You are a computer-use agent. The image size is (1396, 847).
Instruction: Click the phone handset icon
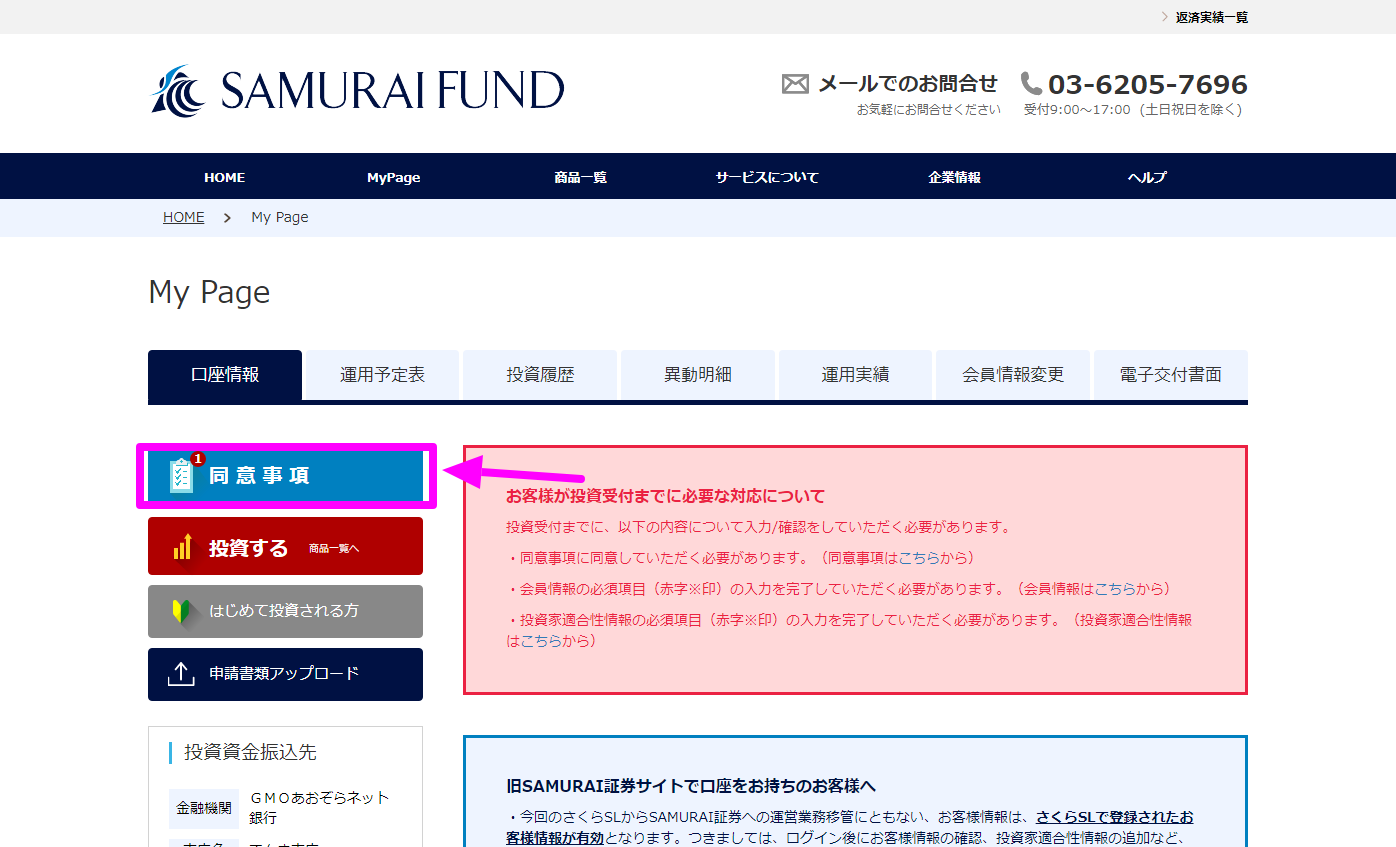click(x=1031, y=84)
